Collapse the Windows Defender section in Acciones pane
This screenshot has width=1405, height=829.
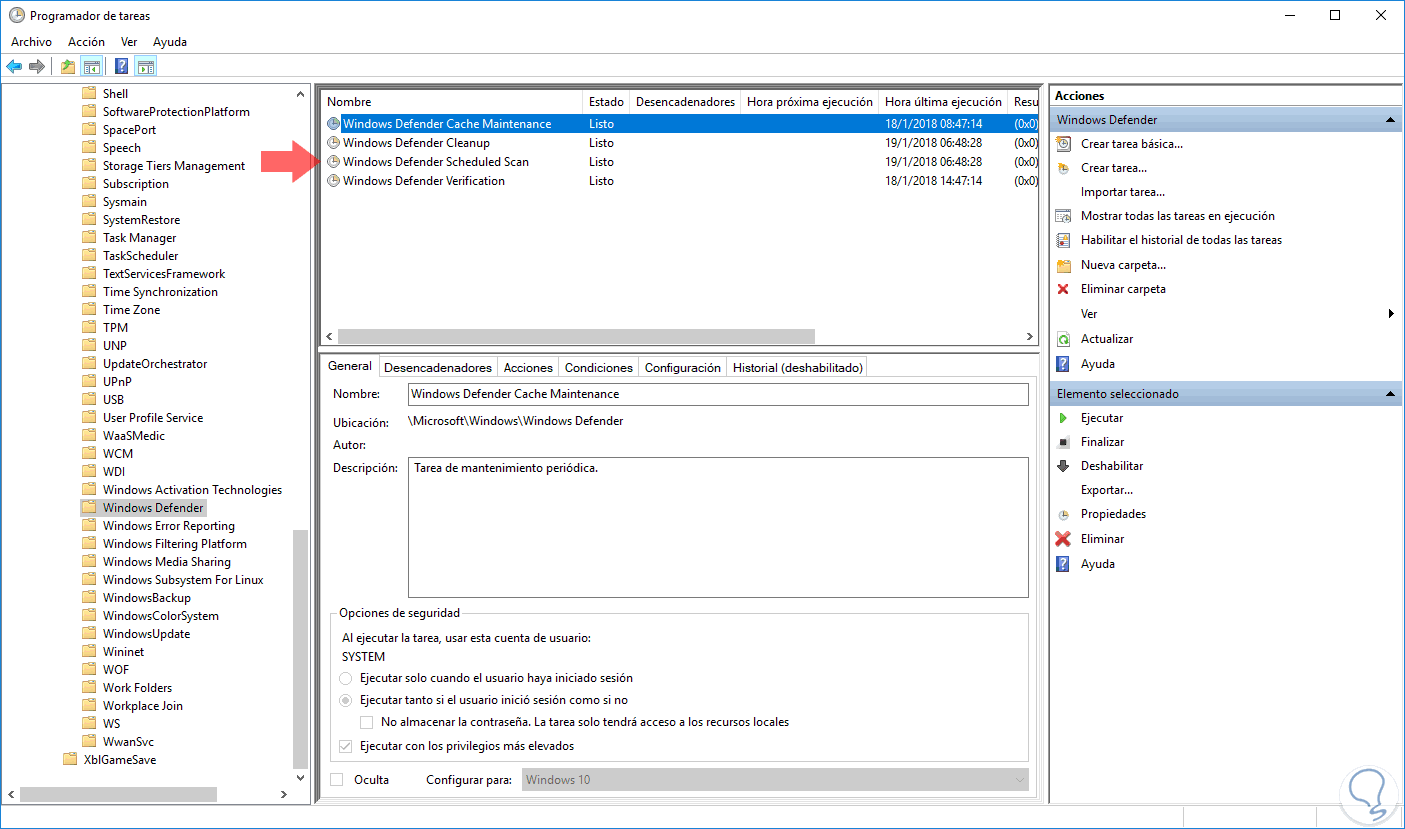coord(1391,120)
